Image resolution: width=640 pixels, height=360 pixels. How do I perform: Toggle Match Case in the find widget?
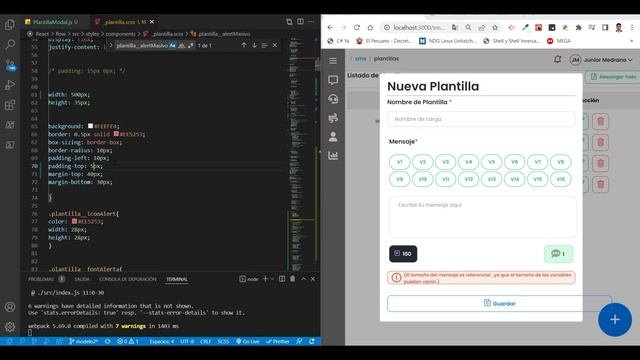[173, 46]
